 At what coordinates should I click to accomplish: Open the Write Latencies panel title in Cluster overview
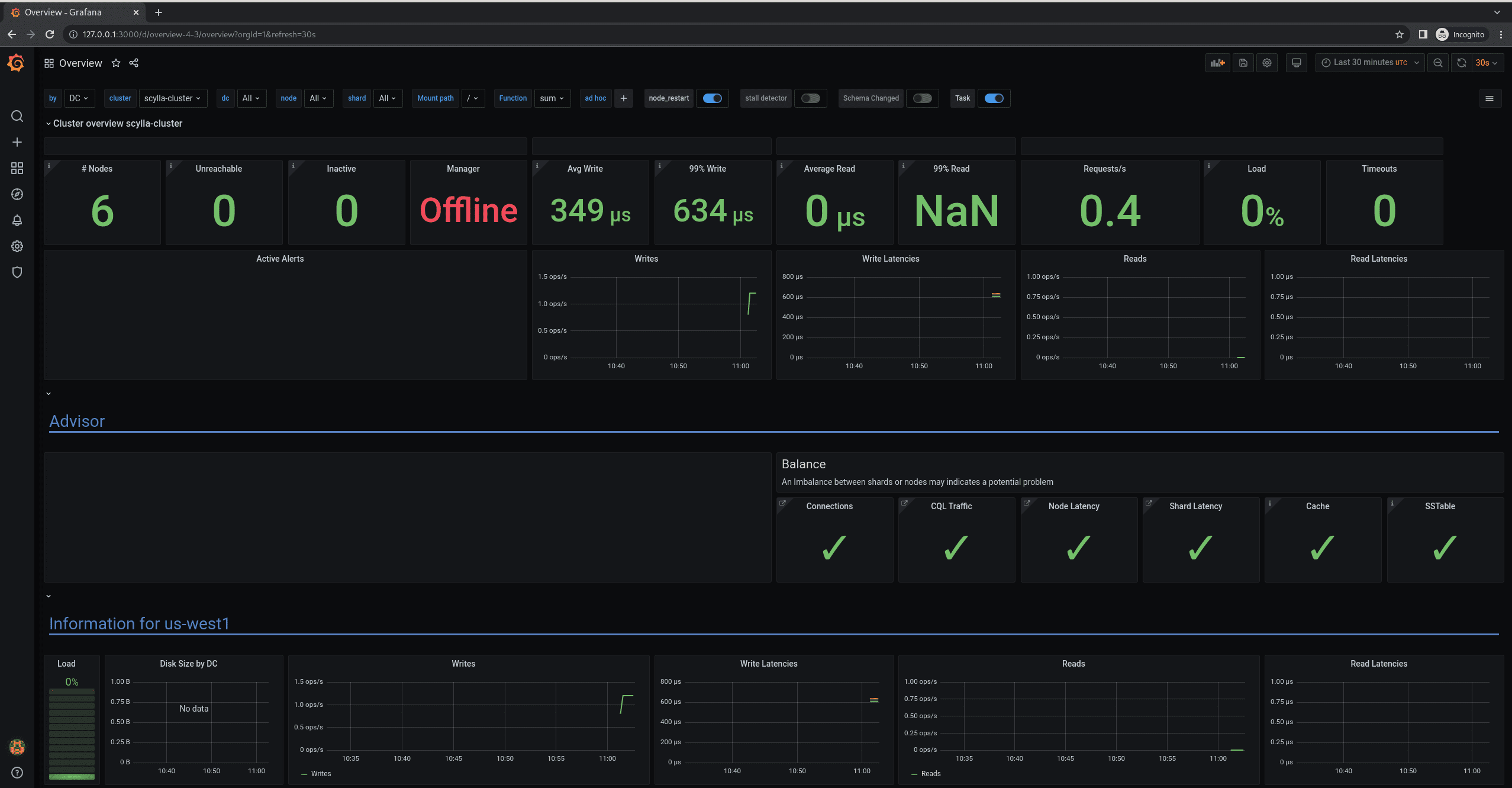point(891,259)
